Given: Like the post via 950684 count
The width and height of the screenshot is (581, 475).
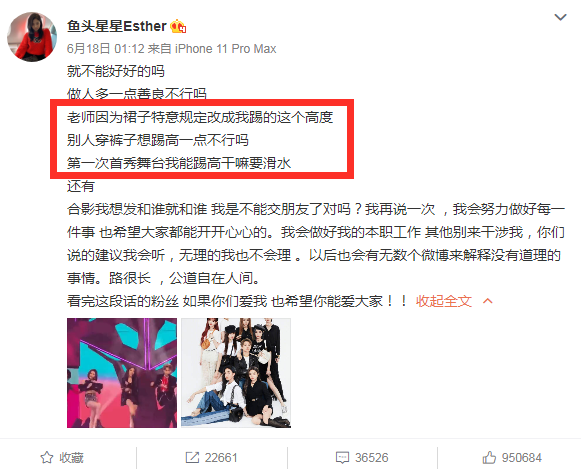Looking at the screenshot, I should pos(522,458).
